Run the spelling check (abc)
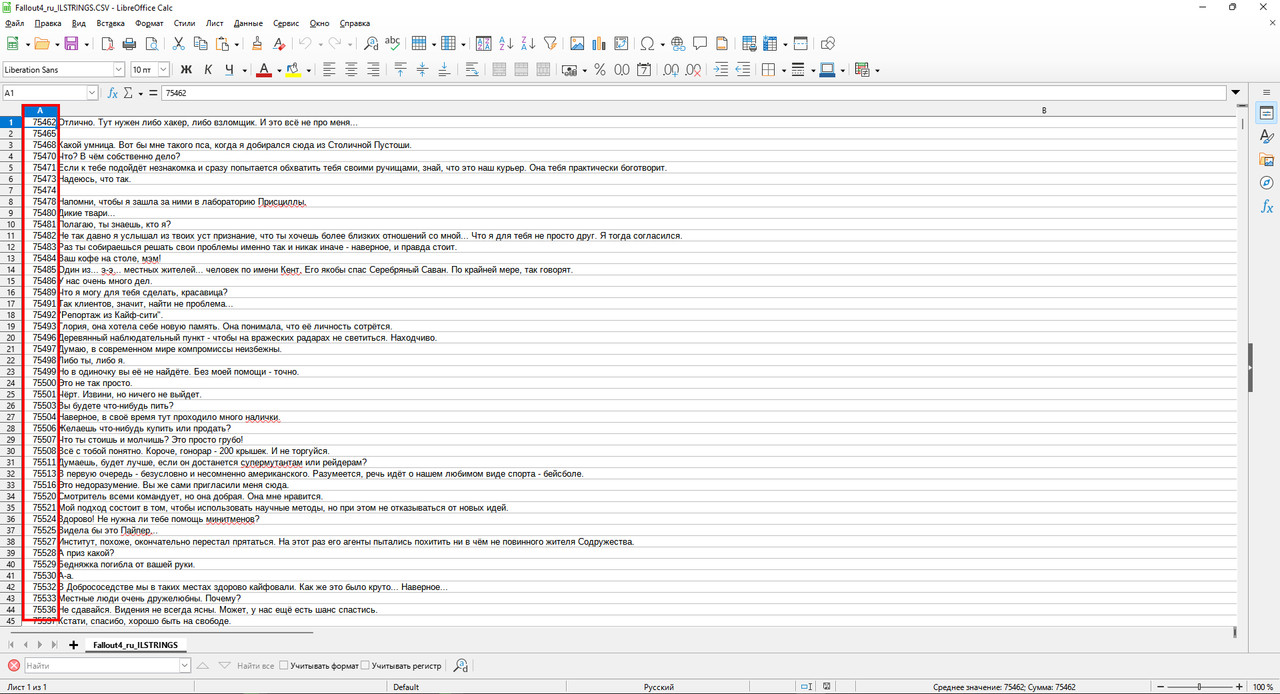 (393, 44)
